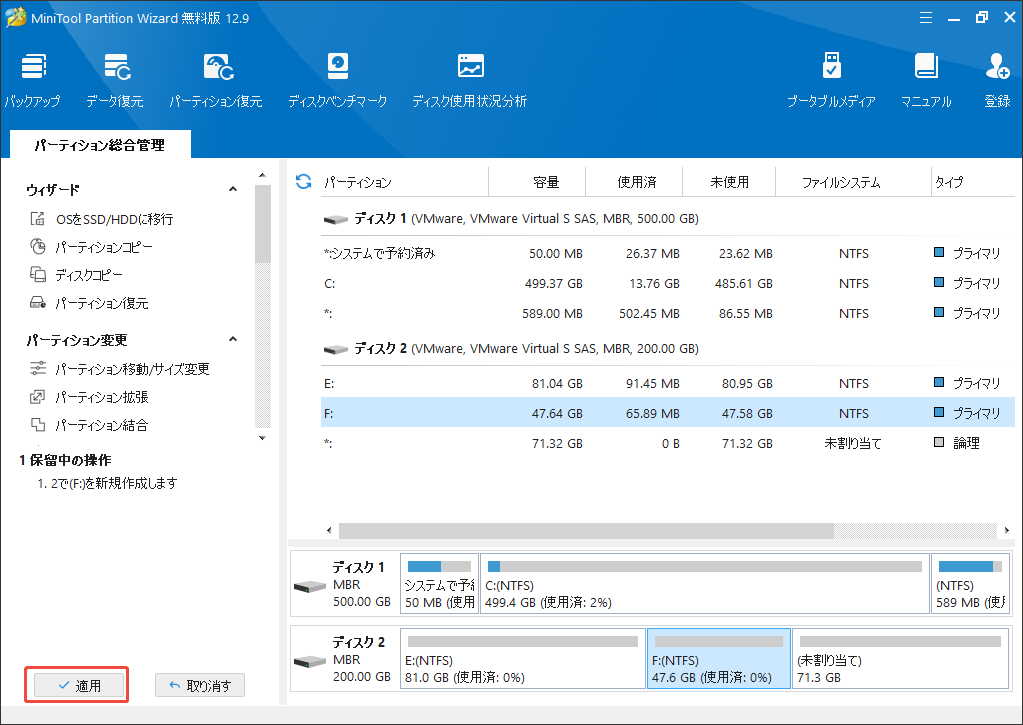Select the F: partition row
The image size is (1023, 725).
(667, 413)
